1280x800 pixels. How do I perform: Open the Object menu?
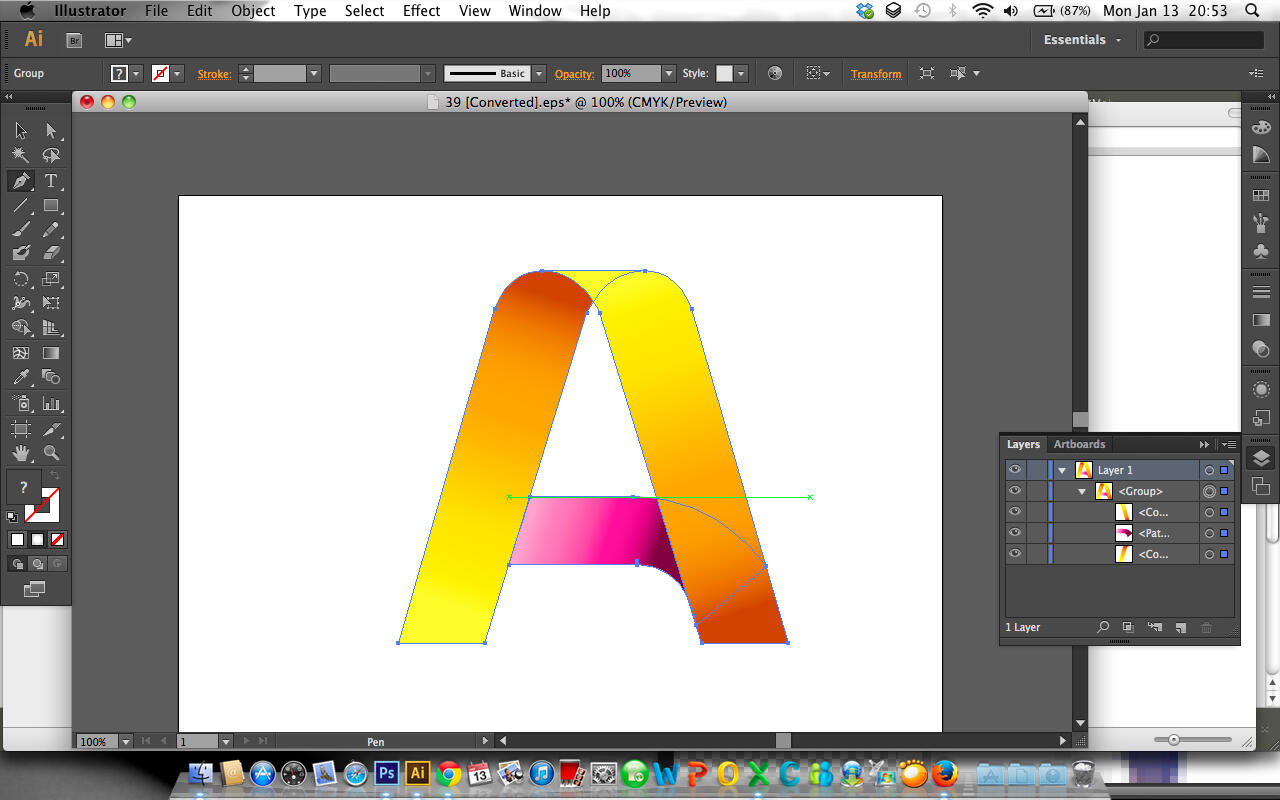coord(253,11)
